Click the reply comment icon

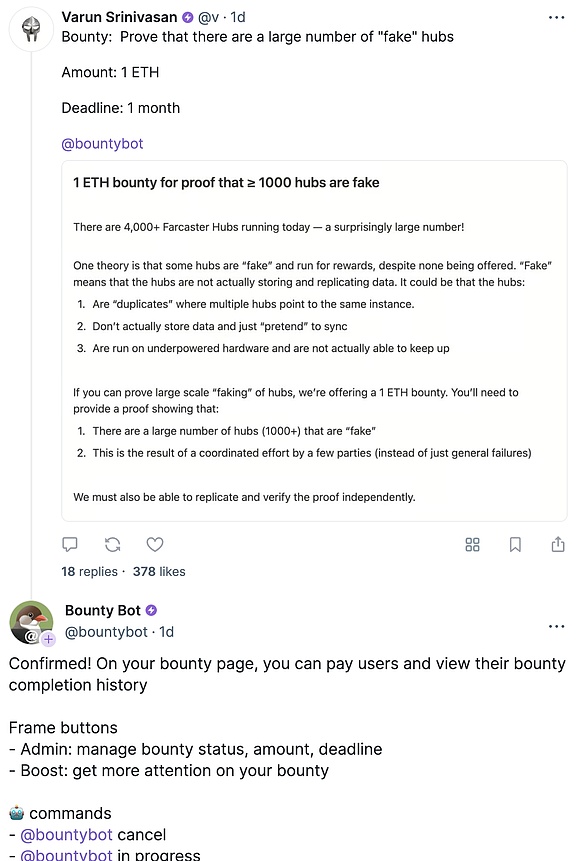pyautogui.click(x=70, y=544)
